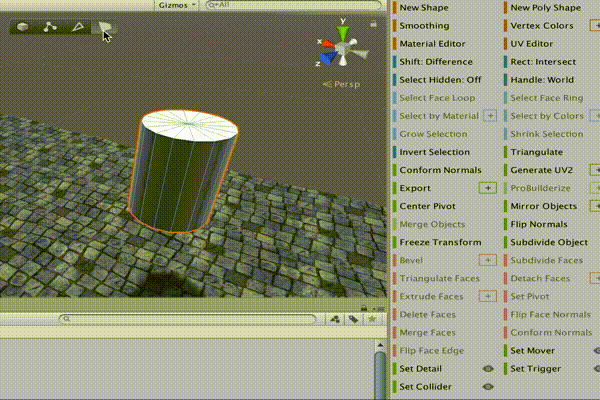The height and width of the screenshot is (400, 600).
Task: Click search by label tag icon
Action: [353, 319]
